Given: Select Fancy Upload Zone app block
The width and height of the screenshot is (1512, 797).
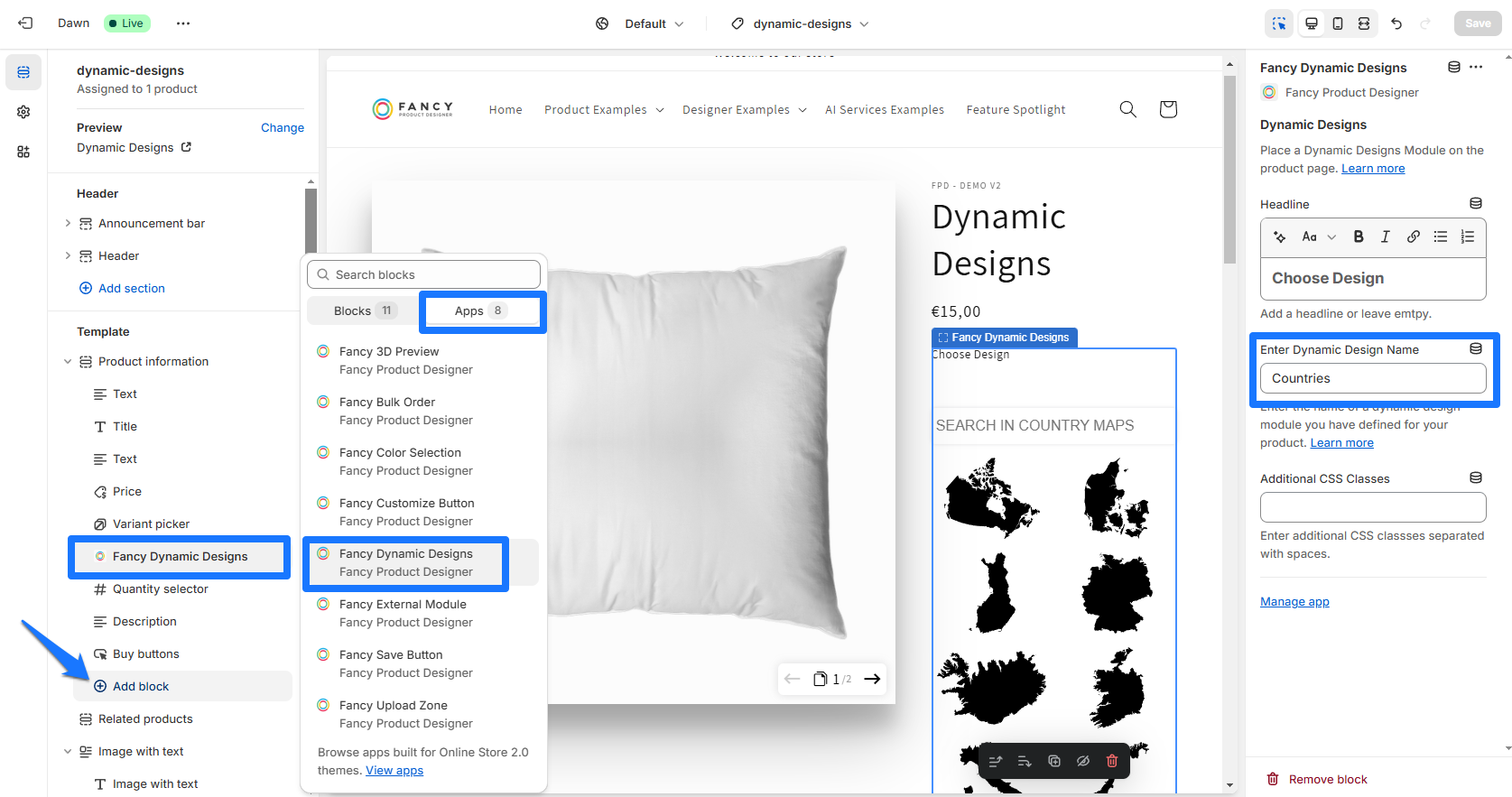Looking at the screenshot, I should (x=423, y=714).
